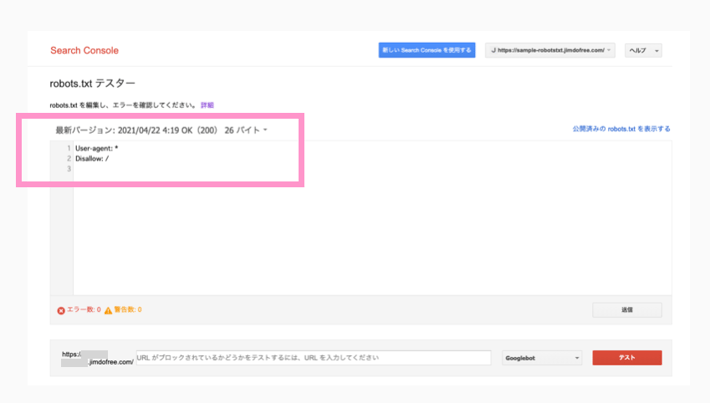Click the 送信 submit button
Viewport: 710px width, 403px height.
click(627, 310)
